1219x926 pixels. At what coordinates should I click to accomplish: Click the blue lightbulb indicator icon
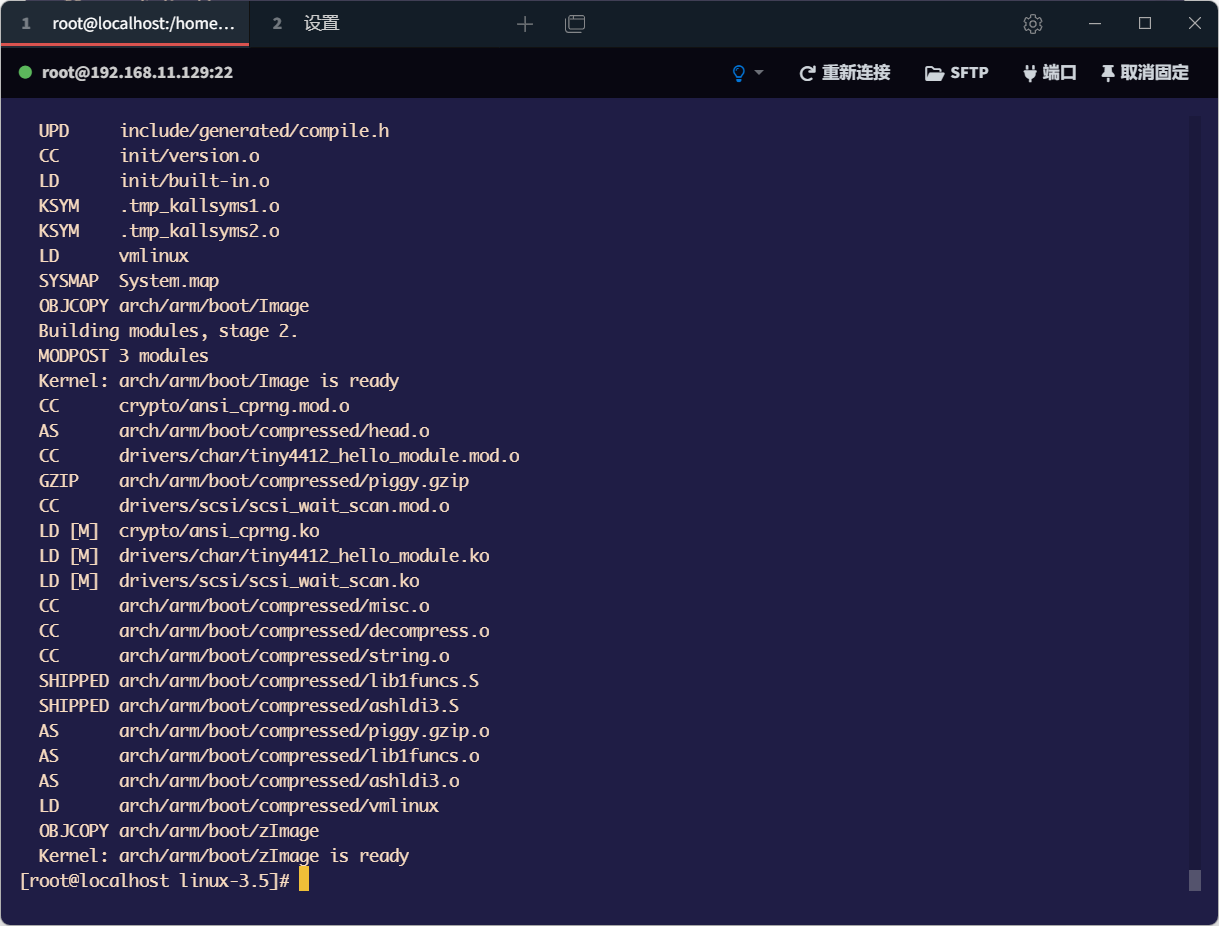pyautogui.click(x=737, y=72)
